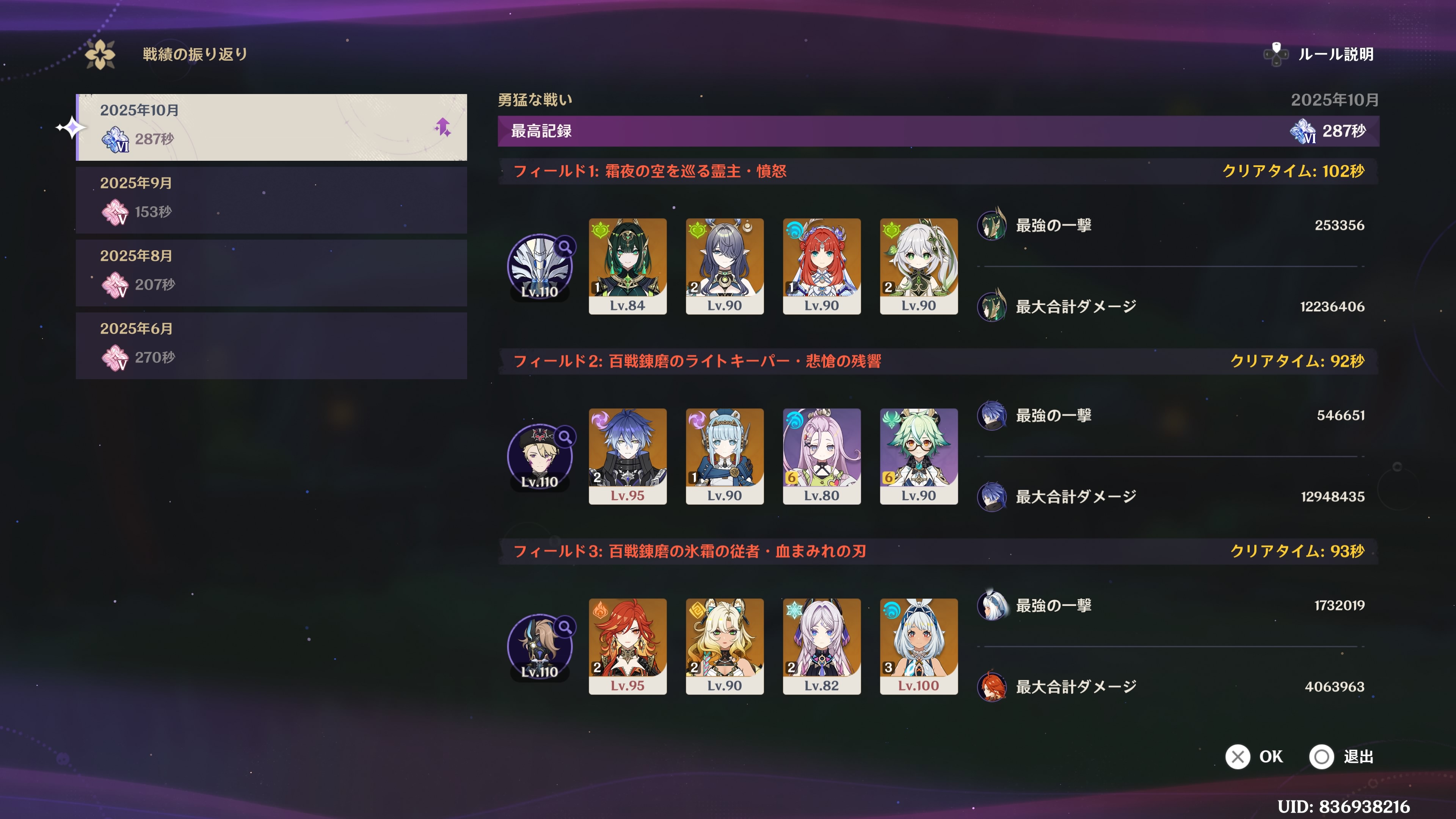Select the Lv.80 pink-haired character card

[822, 456]
